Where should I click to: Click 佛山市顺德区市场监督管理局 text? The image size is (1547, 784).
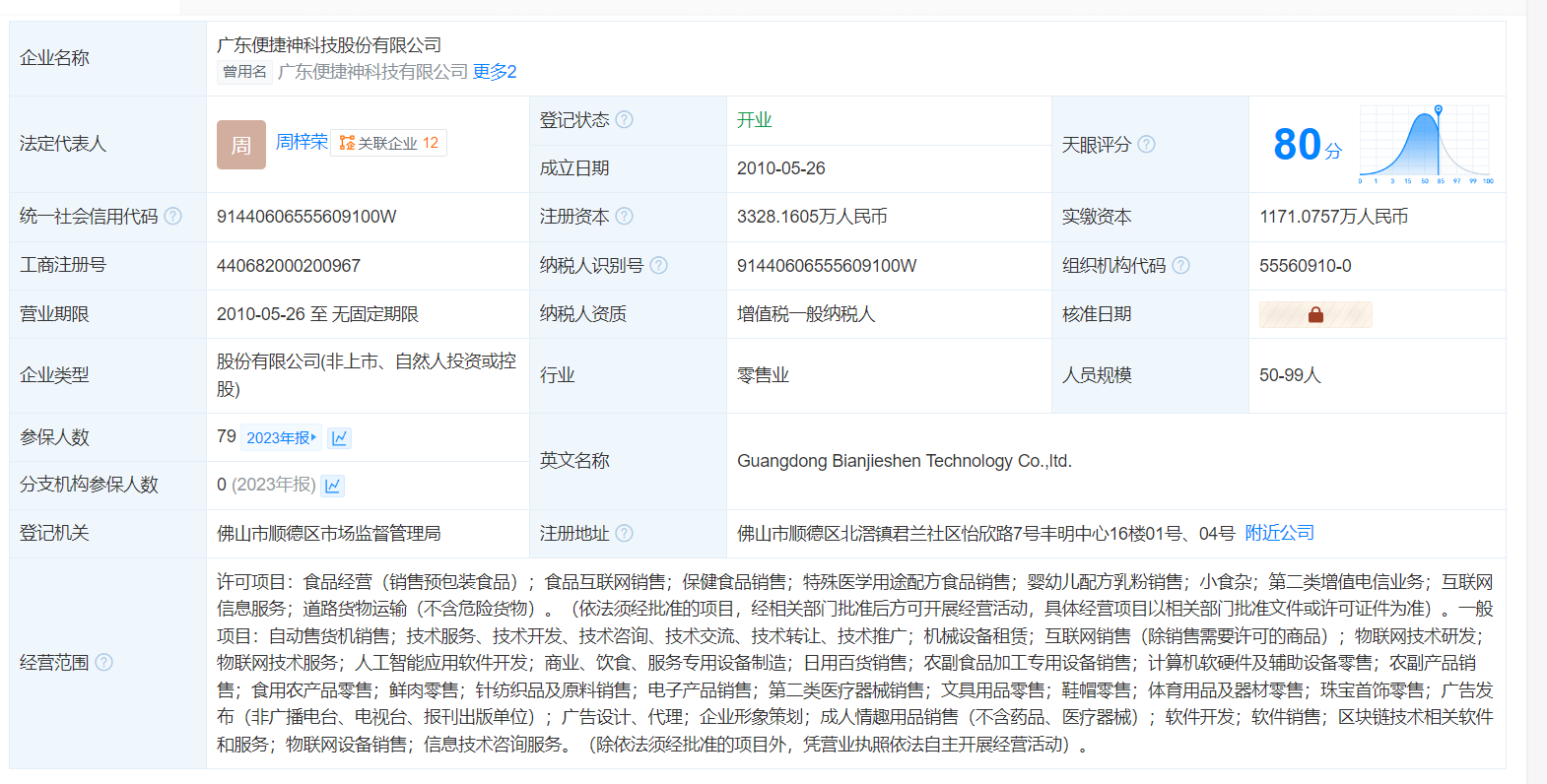[x=329, y=534]
